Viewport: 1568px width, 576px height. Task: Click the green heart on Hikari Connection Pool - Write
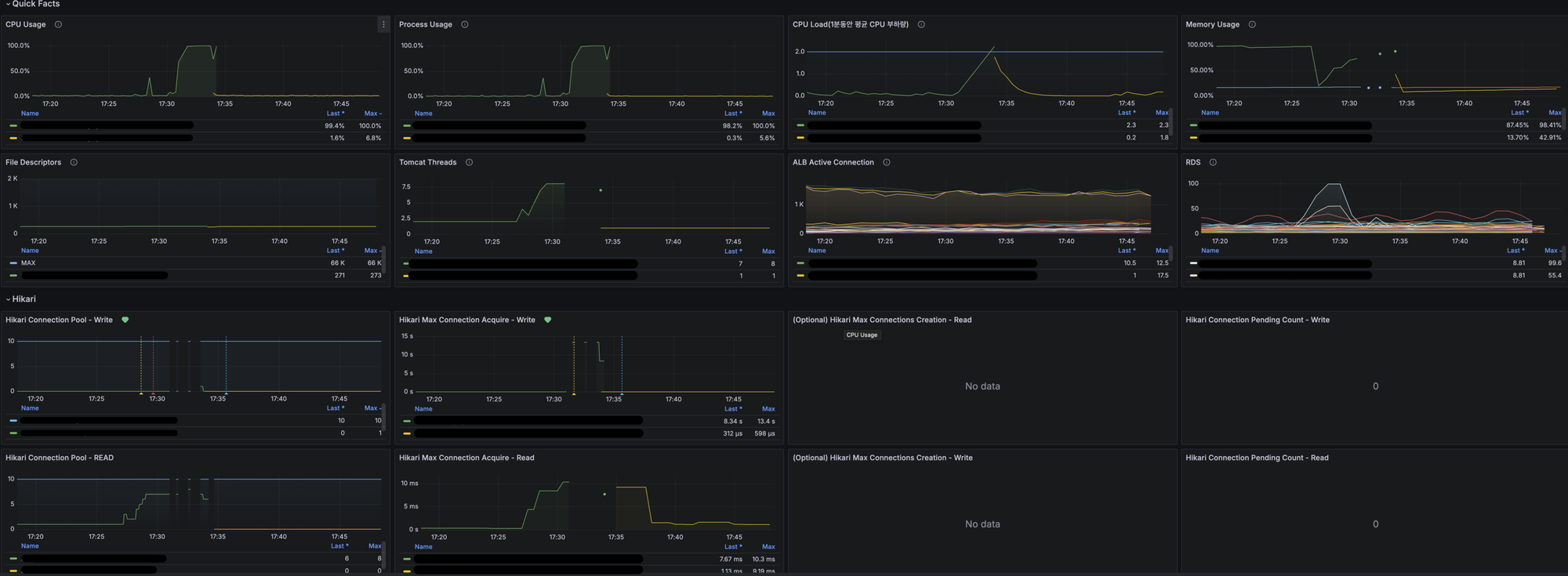pos(125,320)
